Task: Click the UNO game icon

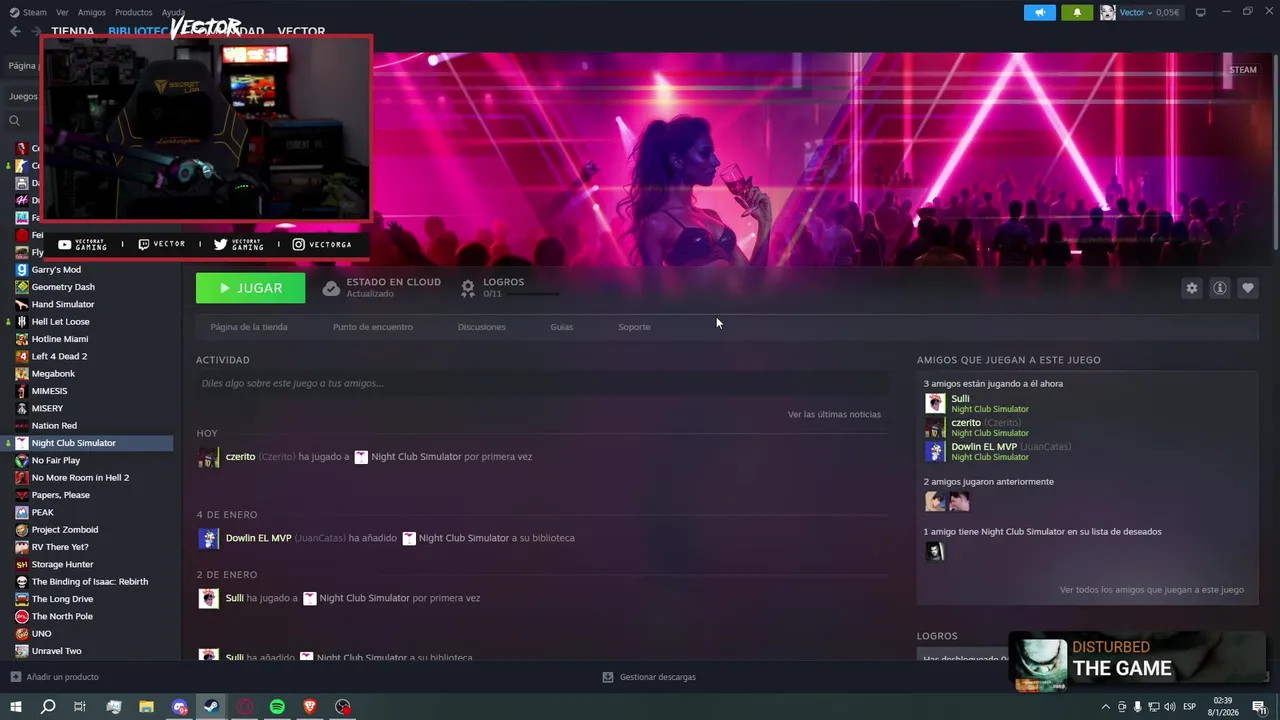Action: pyautogui.click(x=22, y=634)
